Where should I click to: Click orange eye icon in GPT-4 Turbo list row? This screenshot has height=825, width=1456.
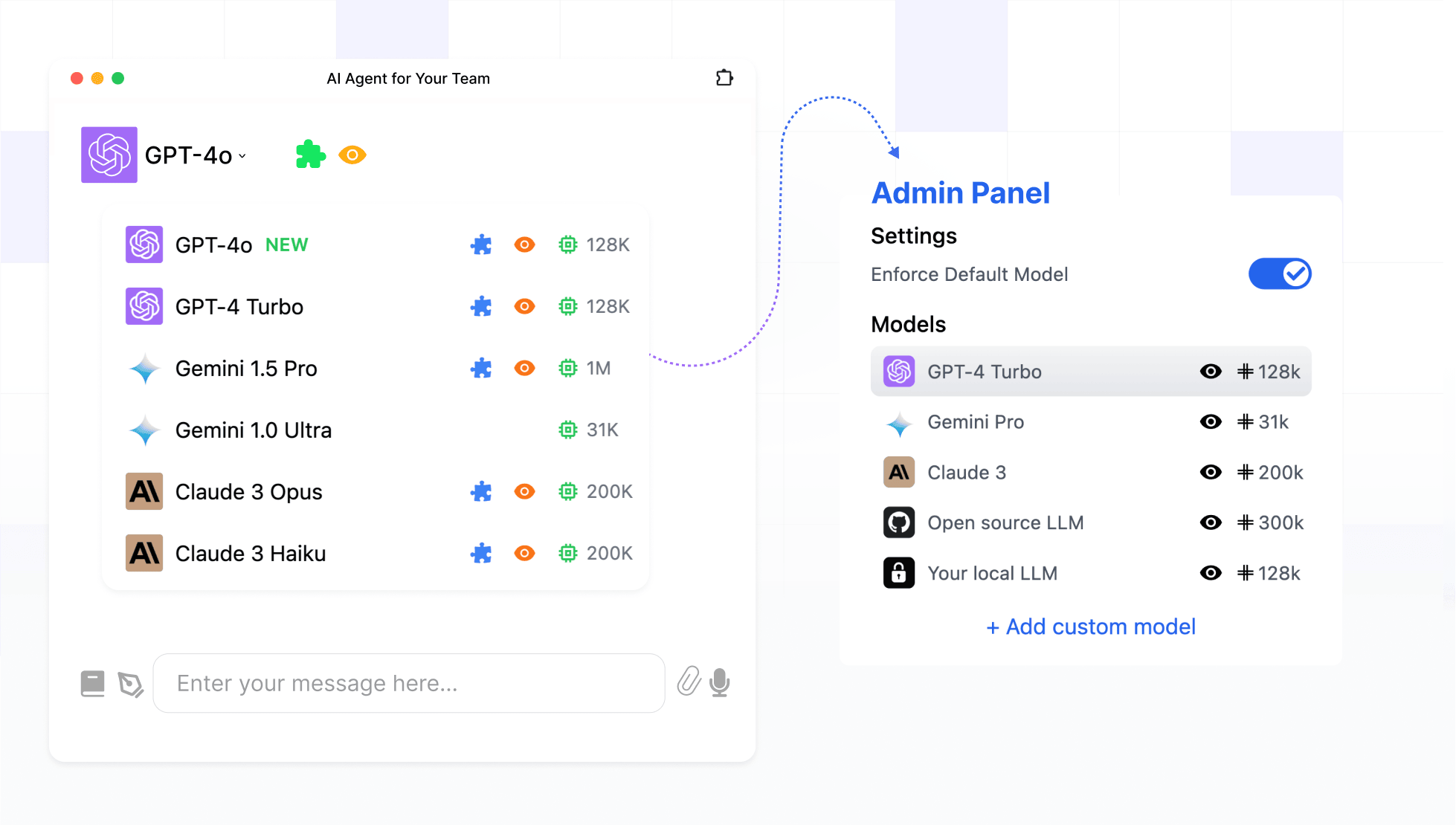525,306
